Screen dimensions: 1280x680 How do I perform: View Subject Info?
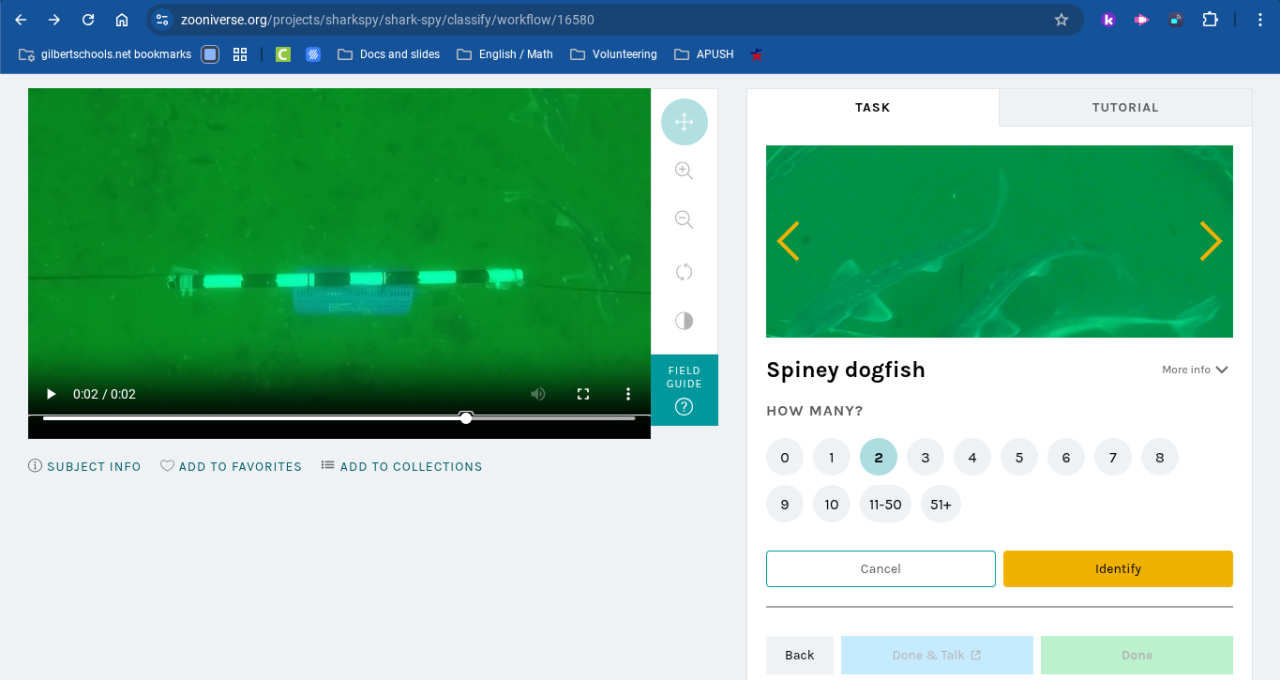pos(85,466)
